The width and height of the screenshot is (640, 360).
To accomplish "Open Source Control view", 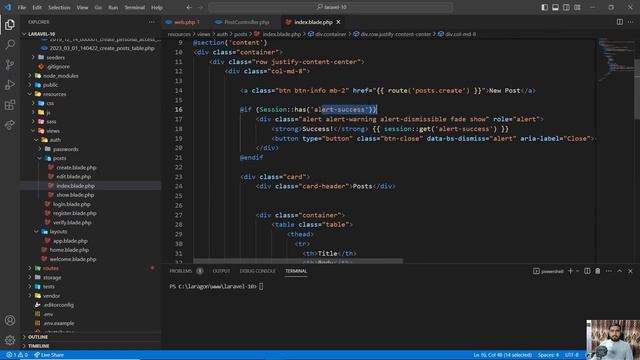I will click(10, 64).
